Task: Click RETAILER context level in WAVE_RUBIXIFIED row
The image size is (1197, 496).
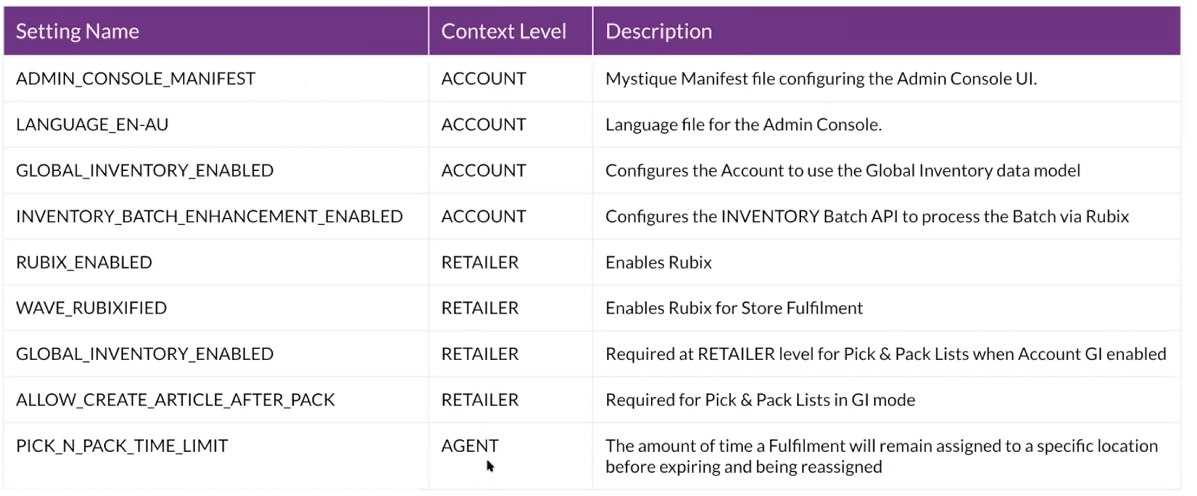Action: click(480, 309)
